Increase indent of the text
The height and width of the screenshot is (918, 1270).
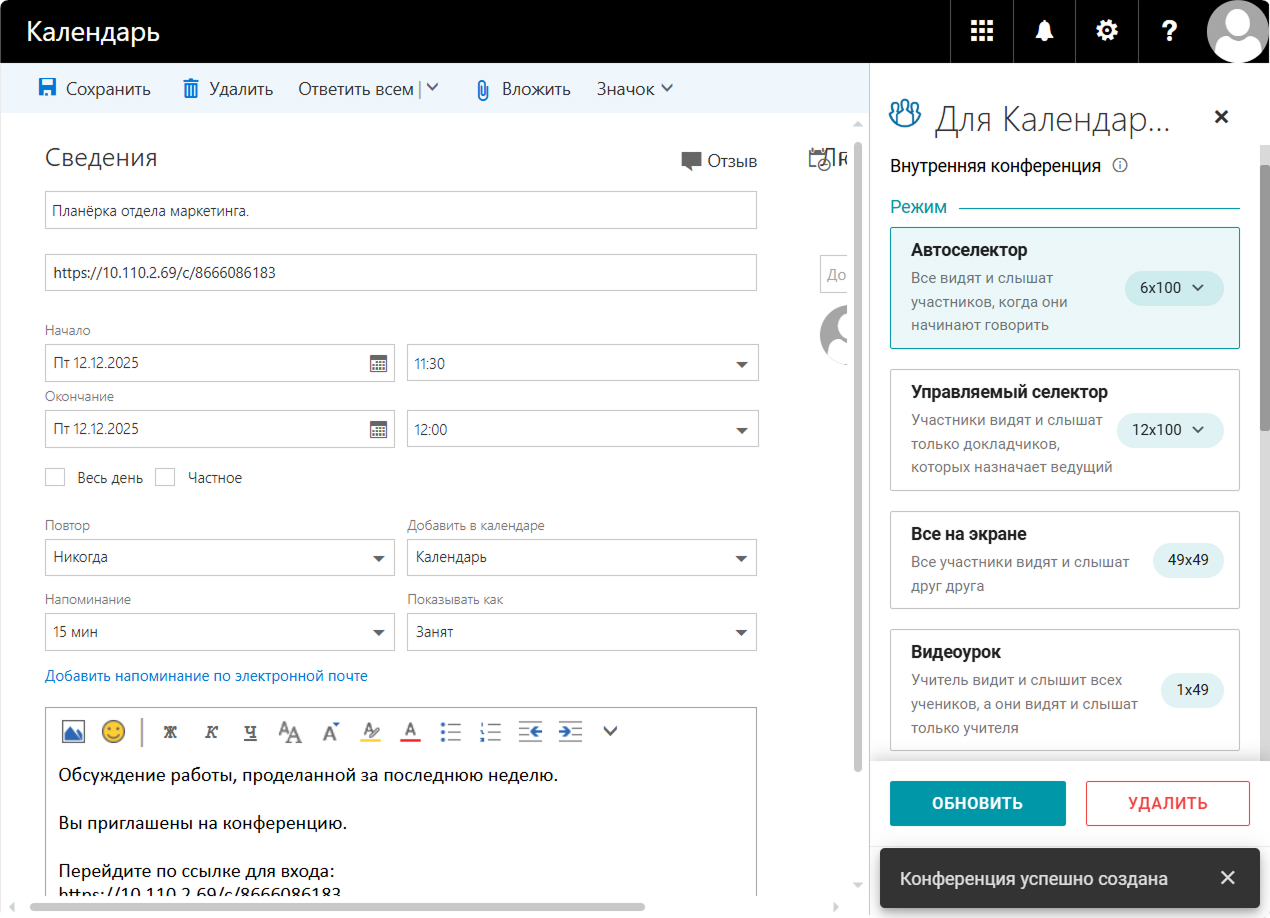pyautogui.click(x=570, y=731)
